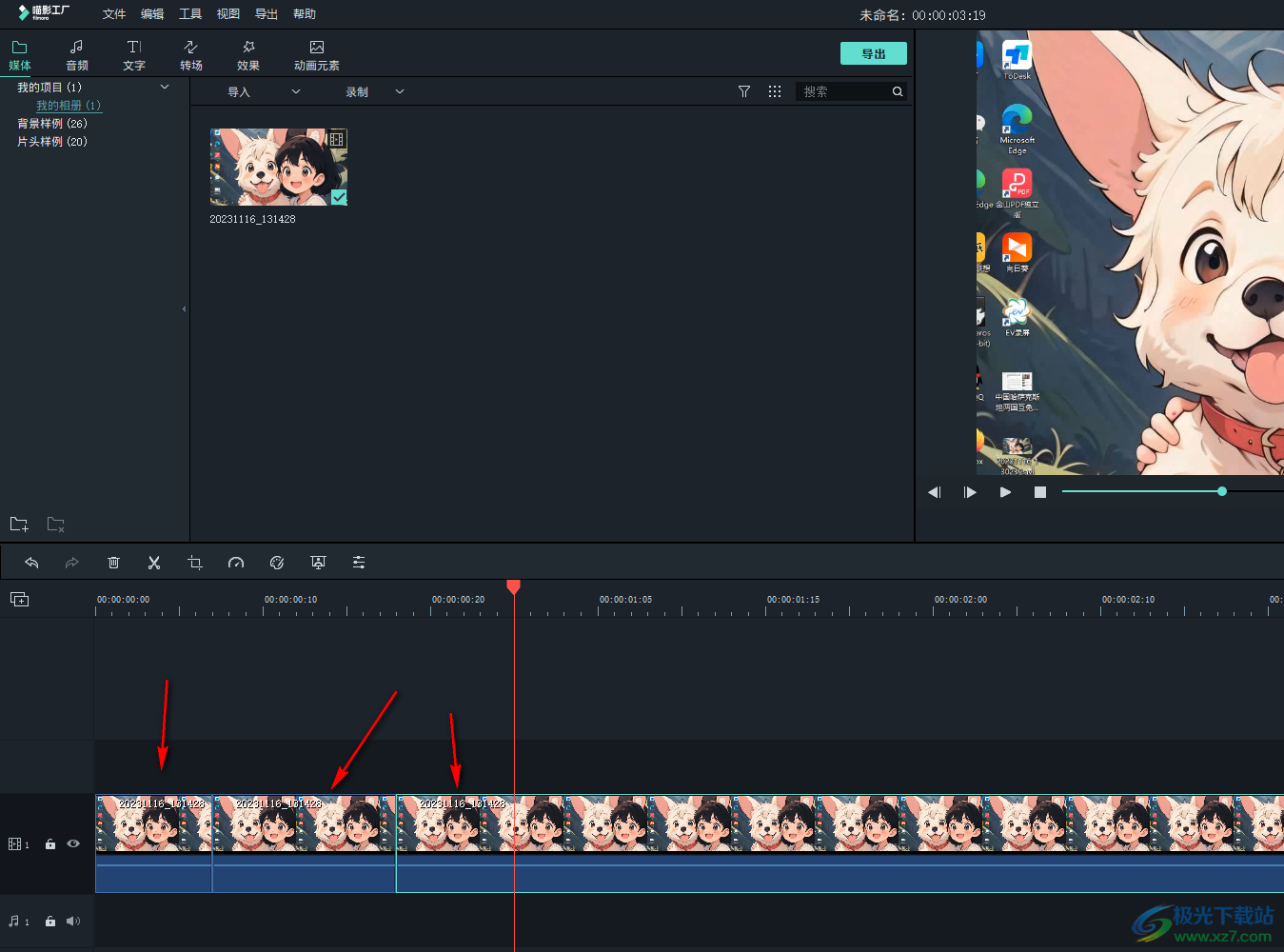This screenshot has height=952, width=1284.
Task: Mute audio track 1 speaker icon
Action: click(x=73, y=922)
